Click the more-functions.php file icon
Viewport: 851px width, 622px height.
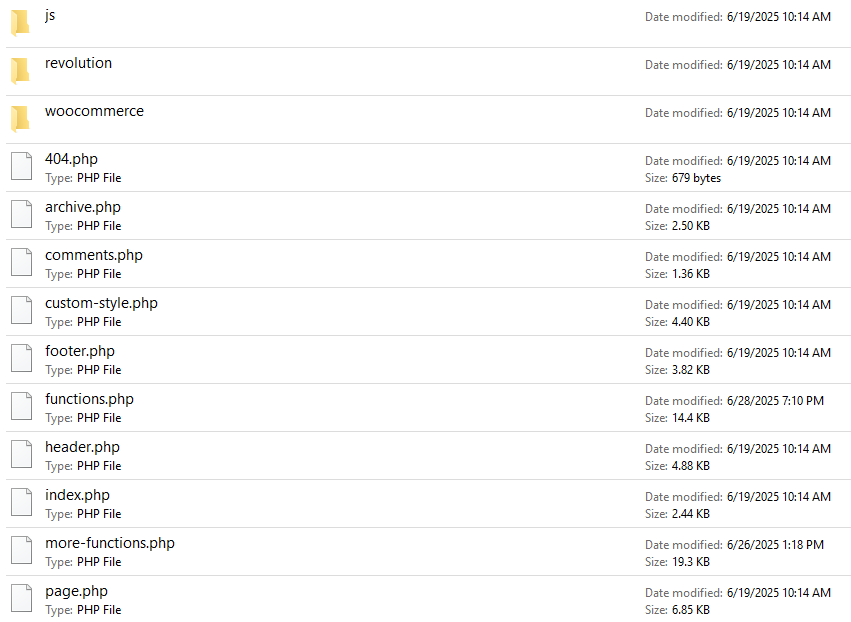click(21, 550)
